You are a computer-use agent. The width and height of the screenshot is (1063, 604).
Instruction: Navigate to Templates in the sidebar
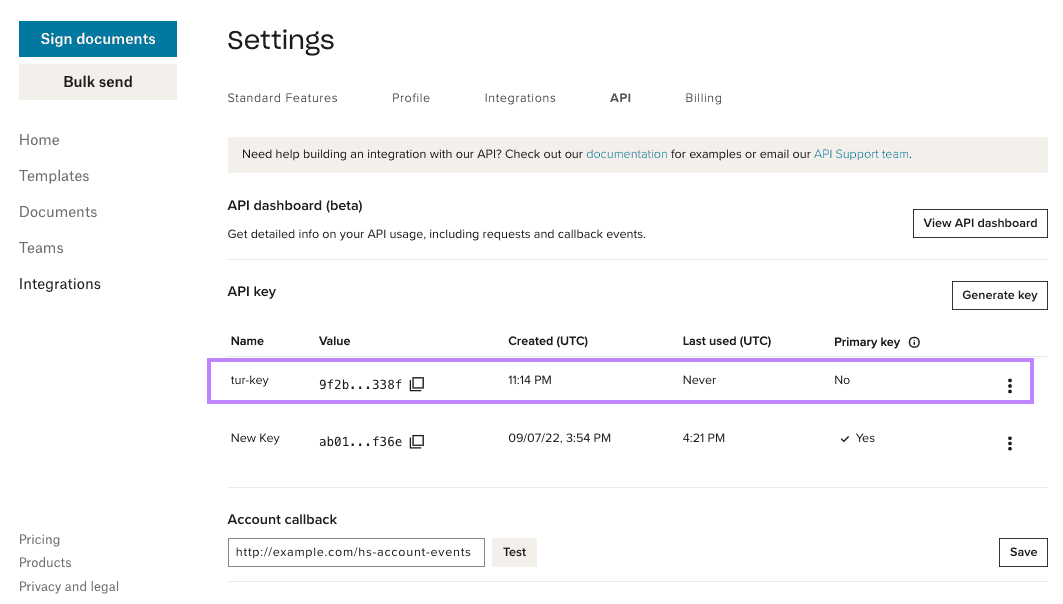click(54, 175)
